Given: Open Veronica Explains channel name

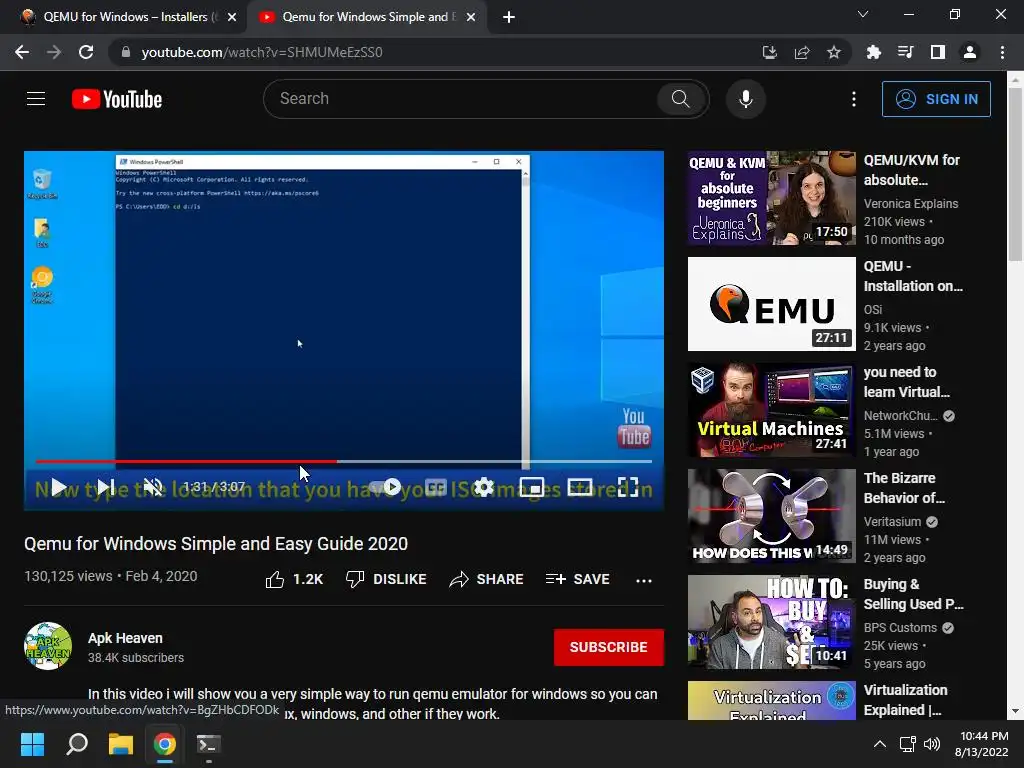Looking at the screenshot, I should point(911,204).
